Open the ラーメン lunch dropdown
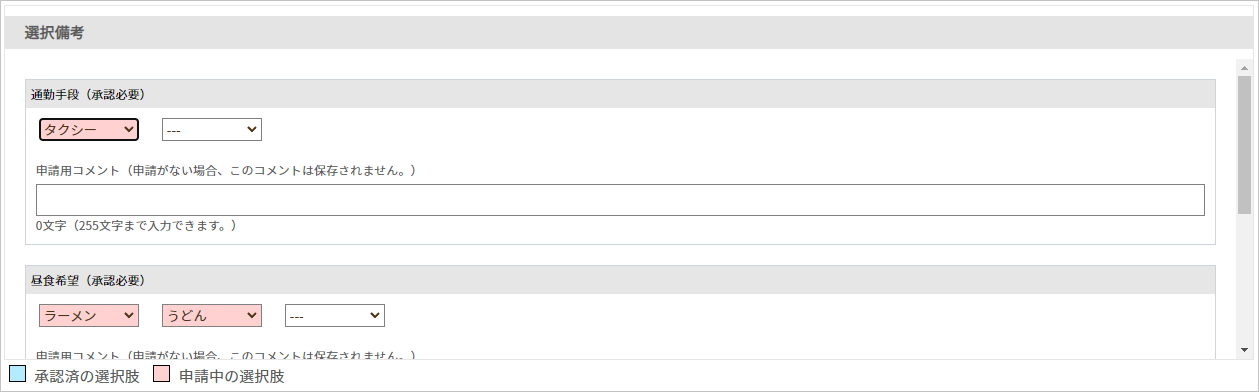Image resolution: width=1259 pixels, height=392 pixels. coord(88,315)
